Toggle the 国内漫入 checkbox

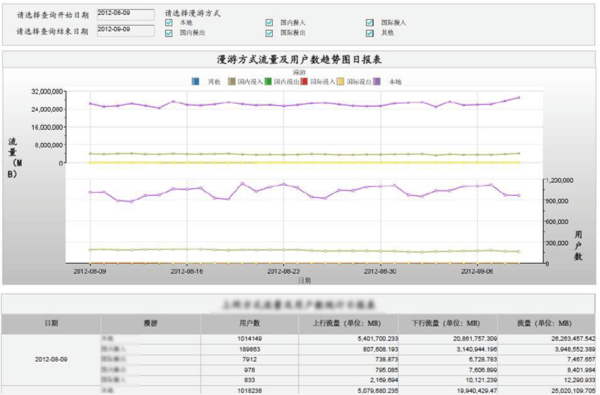click(269, 23)
